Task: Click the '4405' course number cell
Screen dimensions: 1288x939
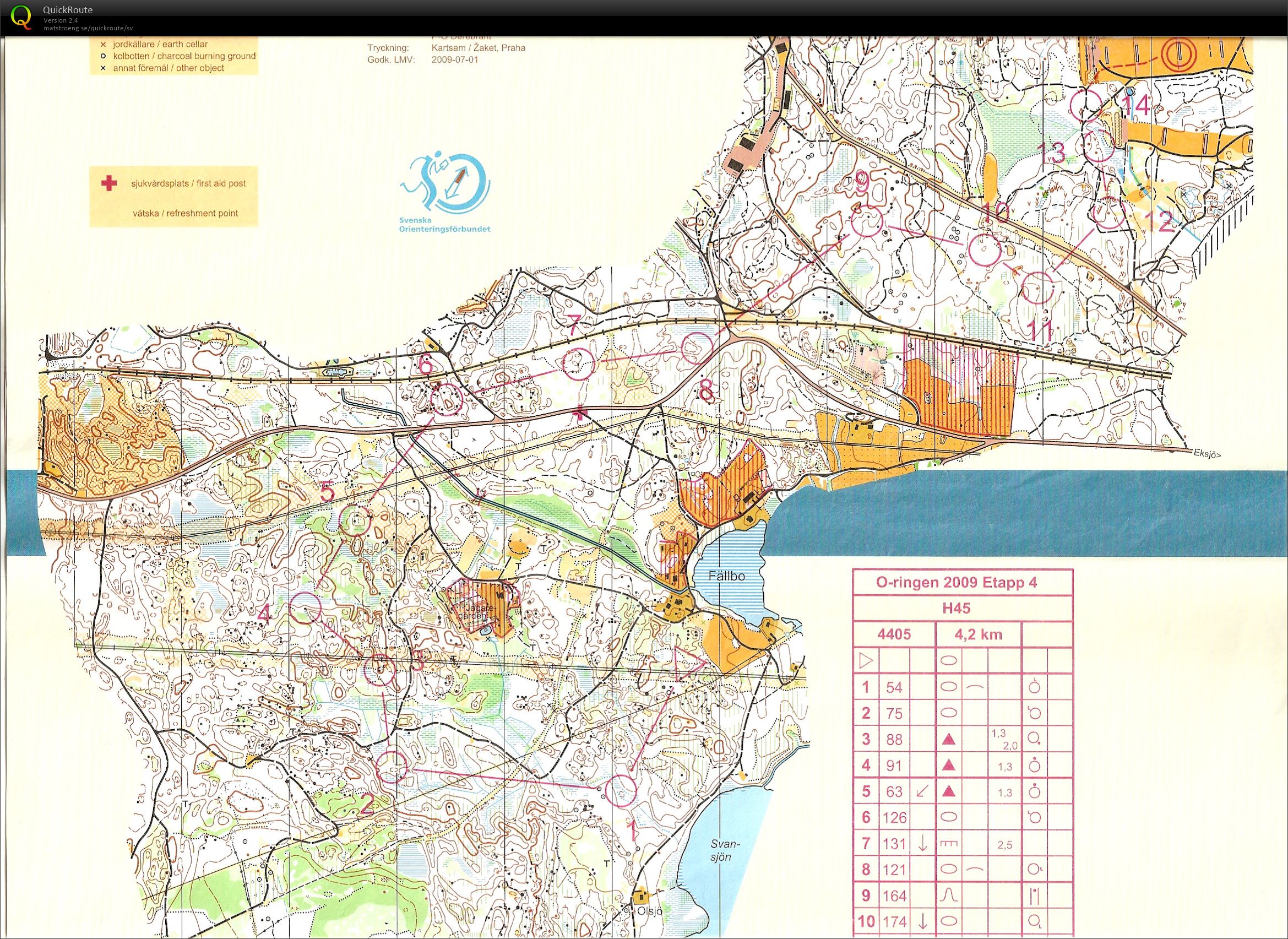Action: click(894, 635)
